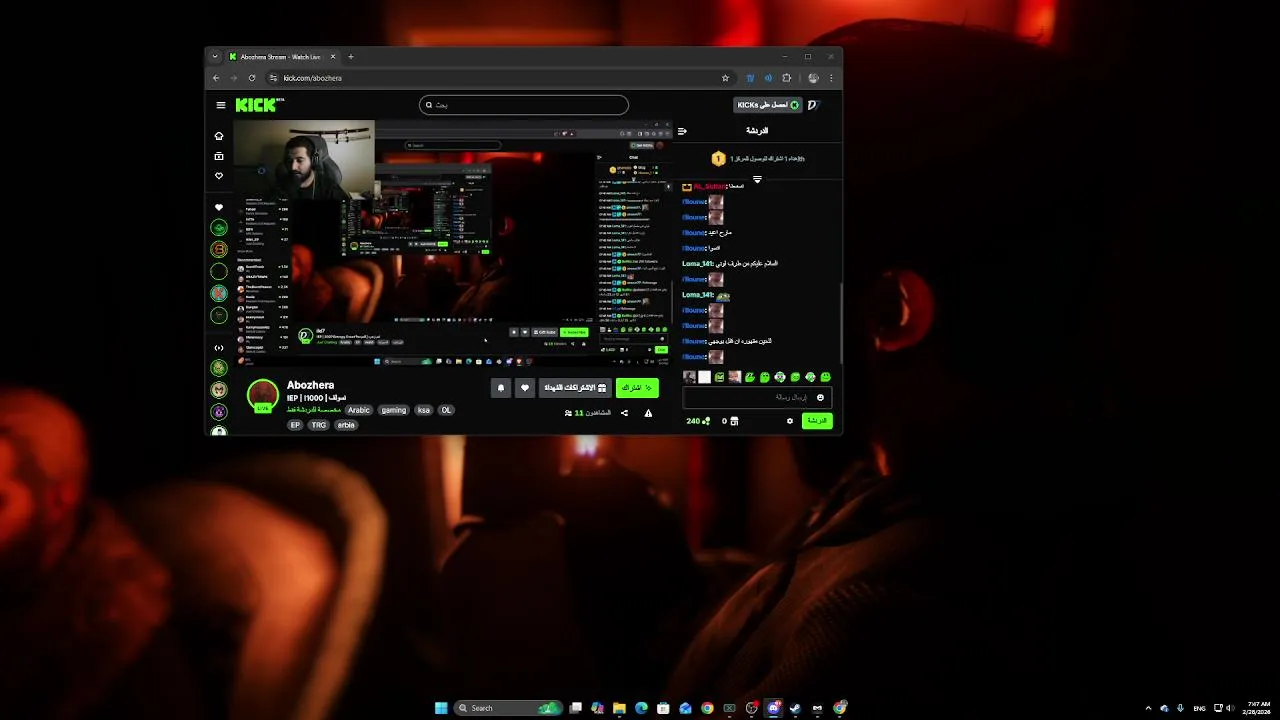
Task: Click the ksa tag
Action: tap(424, 410)
